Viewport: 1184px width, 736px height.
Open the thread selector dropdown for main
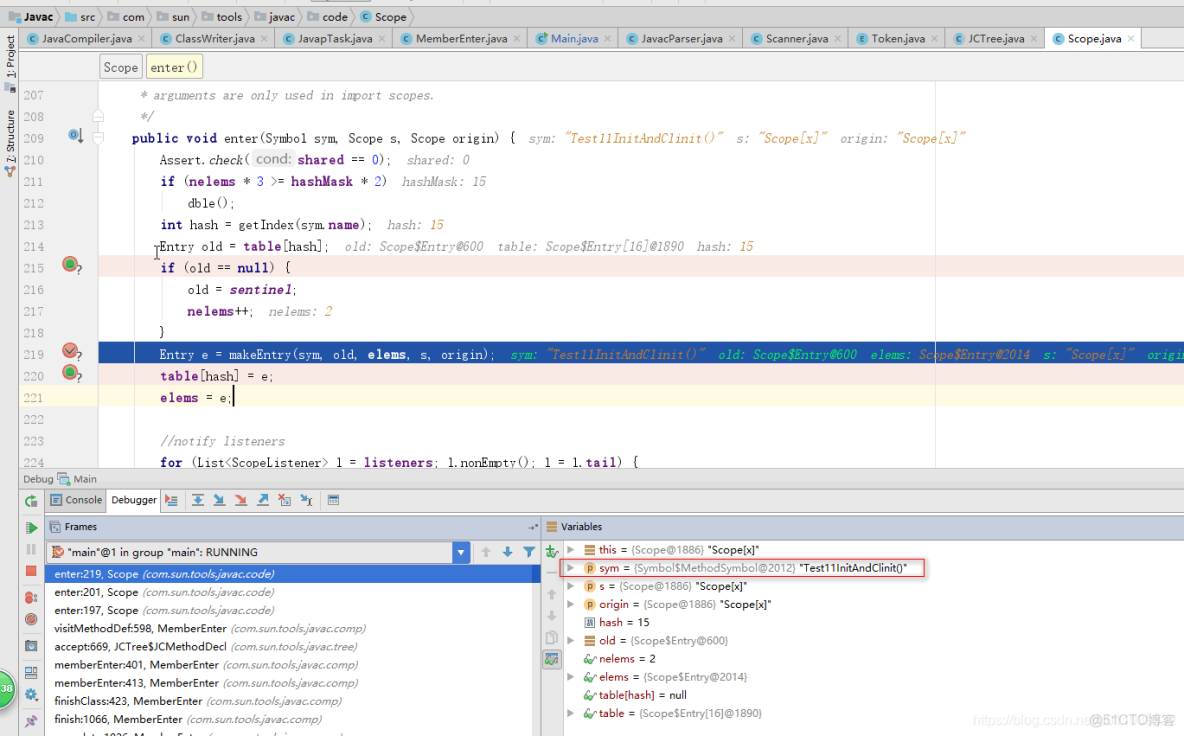pos(460,552)
